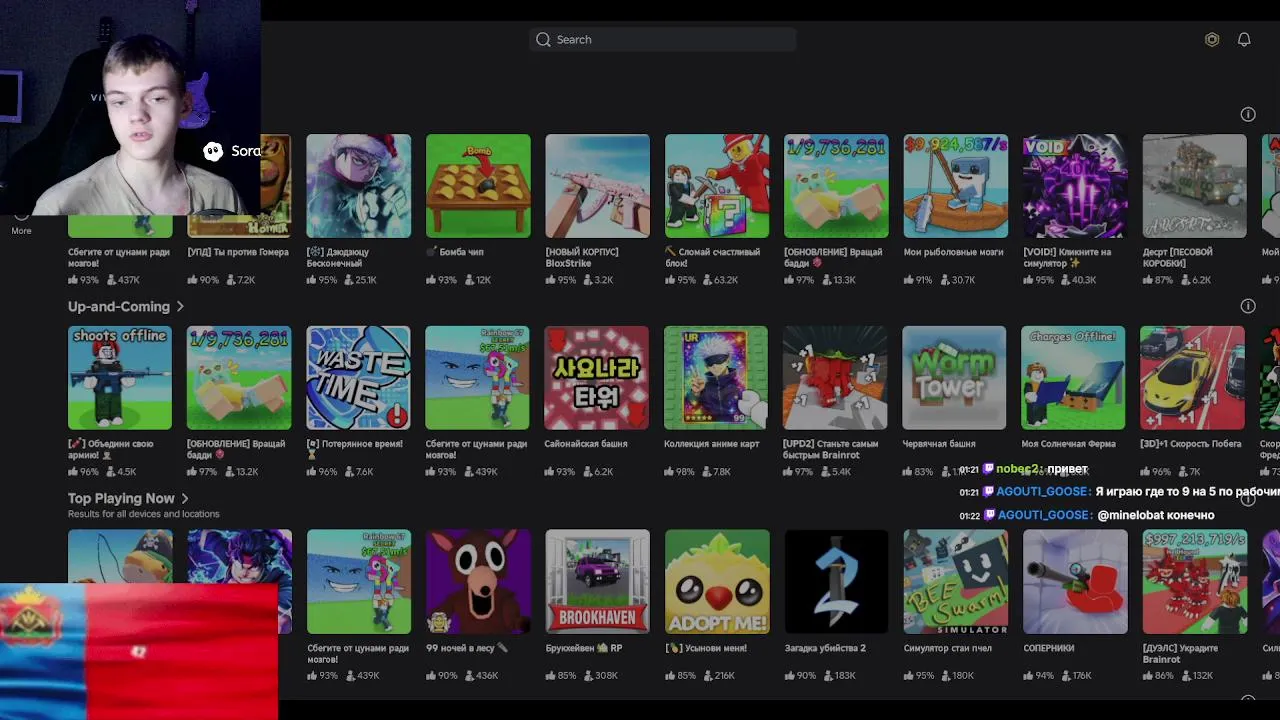The image size is (1280, 720).
Task: Open Моя Солнечная Ферма thumbnail
Action: click(1073, 378)
